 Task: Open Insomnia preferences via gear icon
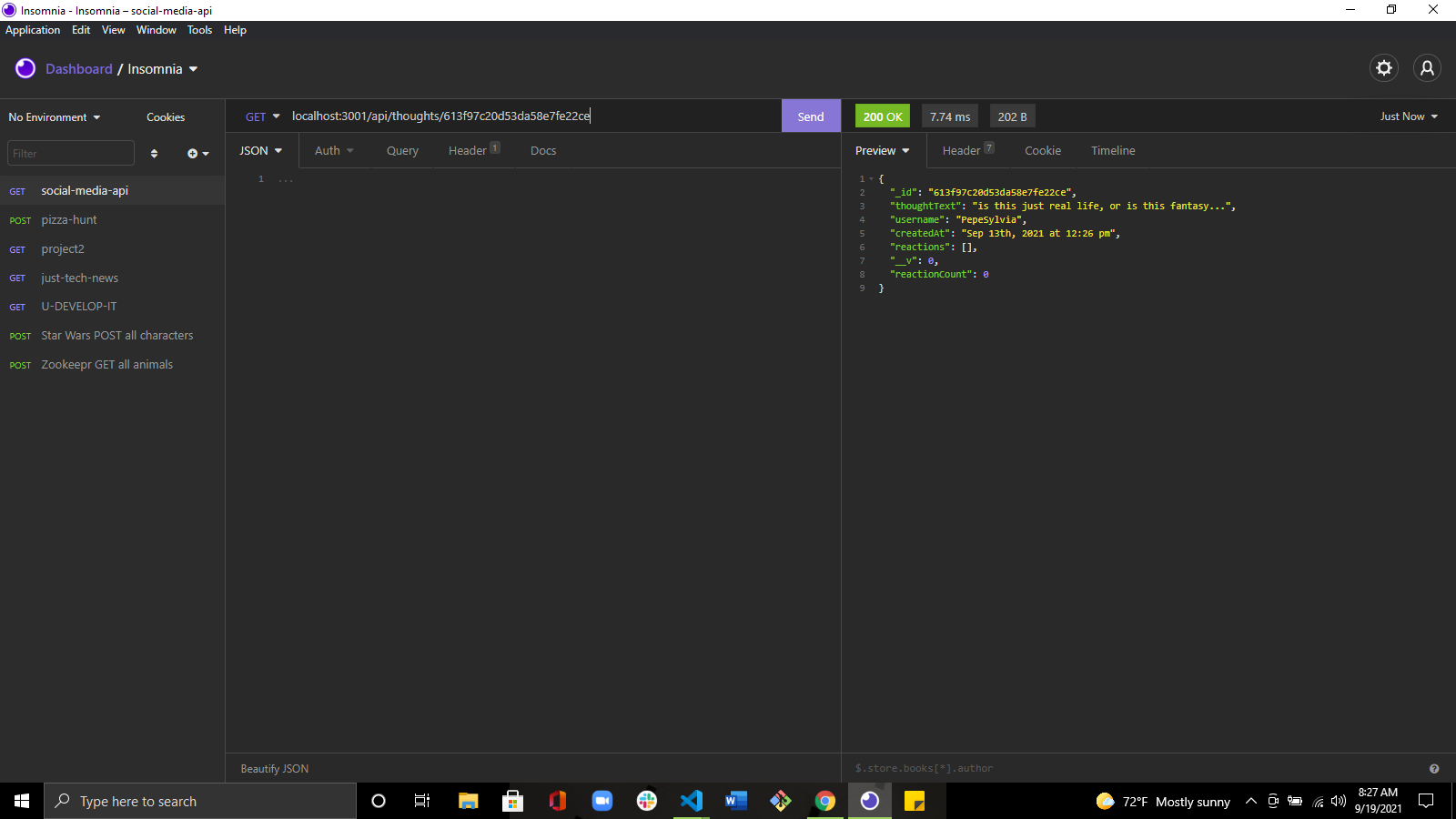pos(1383,68)
